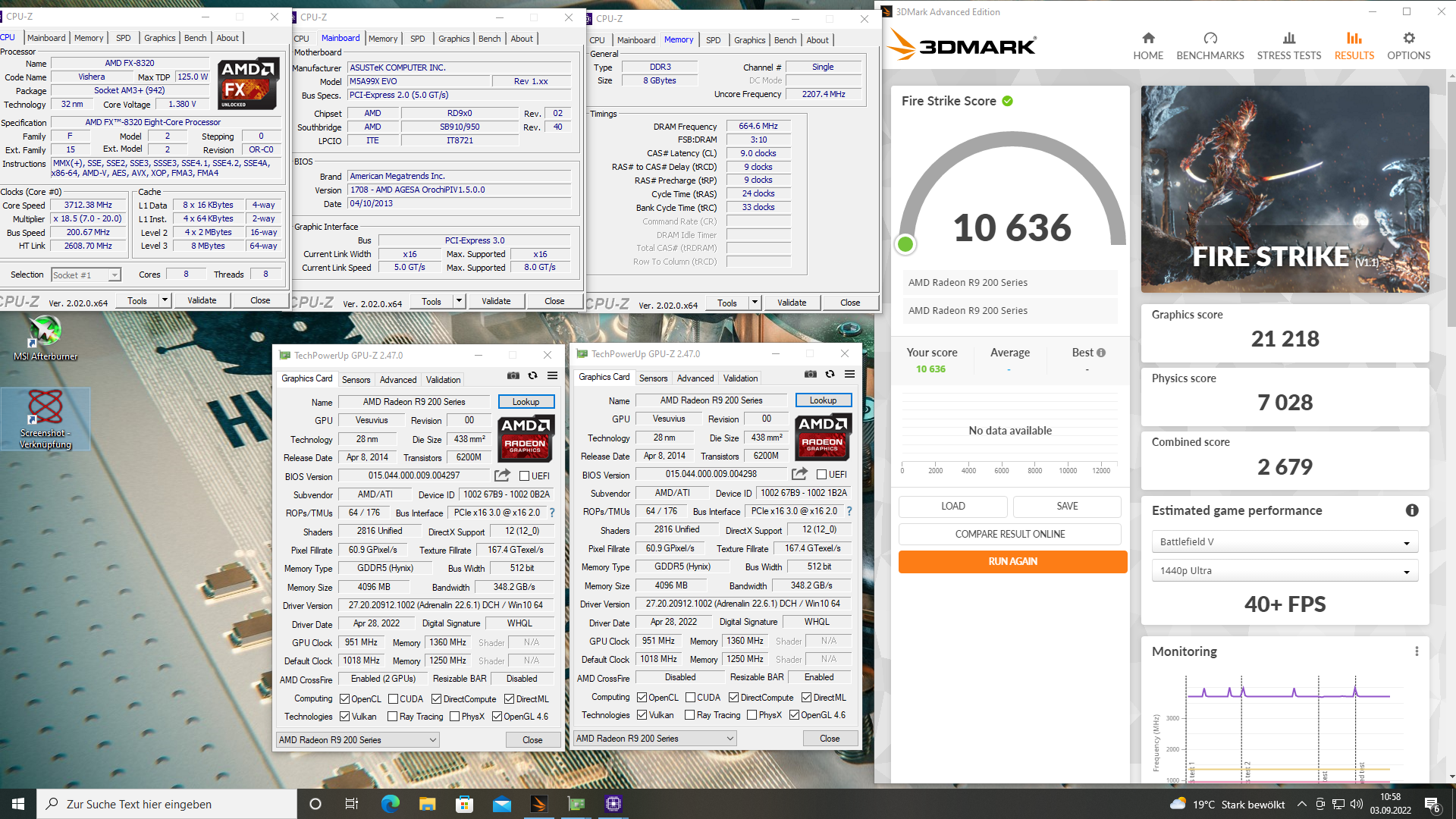This screenshot has width=1456, height=819.
Task: Open 3DMark RESULTS chart icon
Action: coord(1354,38)
